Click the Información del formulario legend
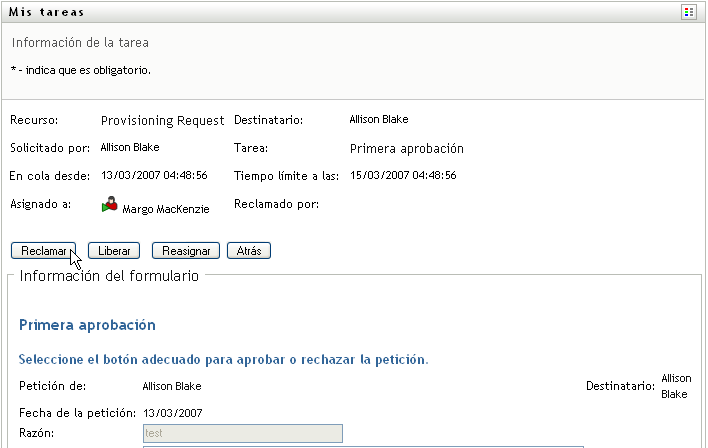Viewport: 708px width, 448px height. pos(109,276)
